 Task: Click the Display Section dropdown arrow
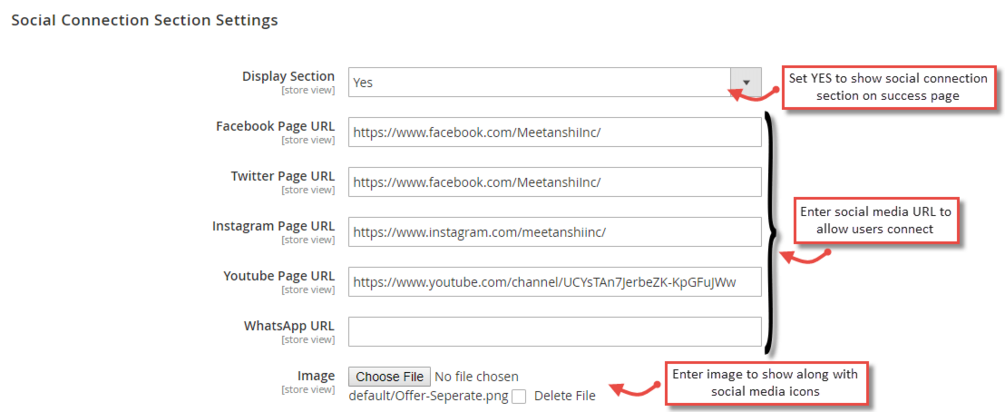pos(745,82)
